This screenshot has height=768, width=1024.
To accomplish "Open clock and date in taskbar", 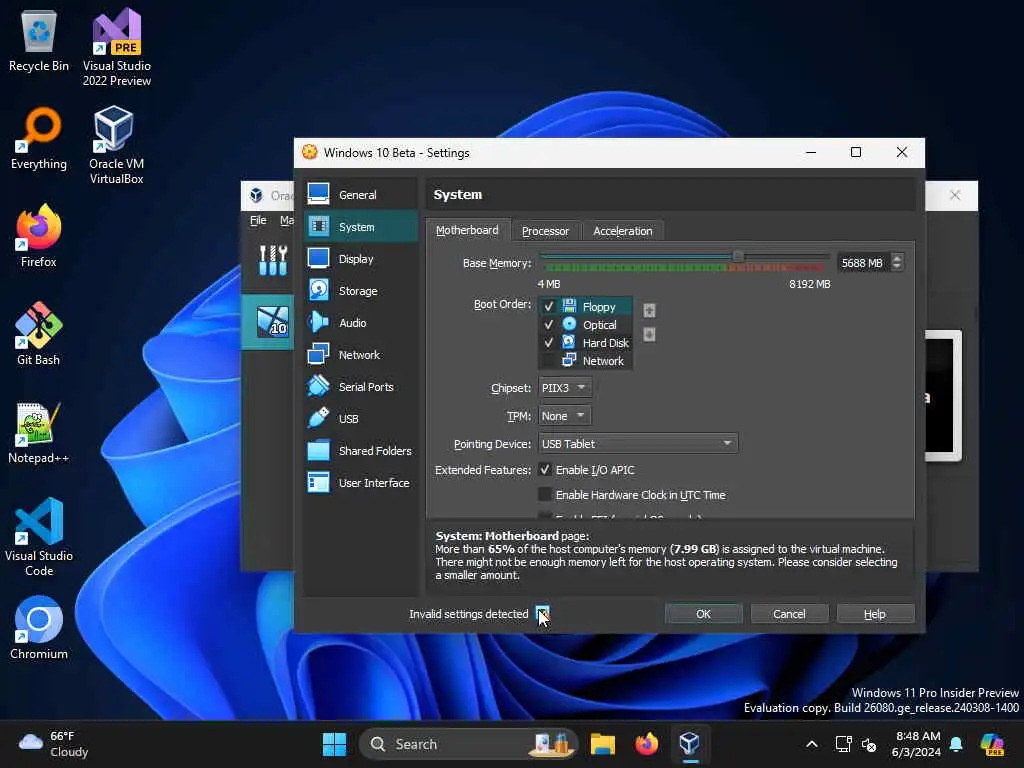I will [917, 744].
